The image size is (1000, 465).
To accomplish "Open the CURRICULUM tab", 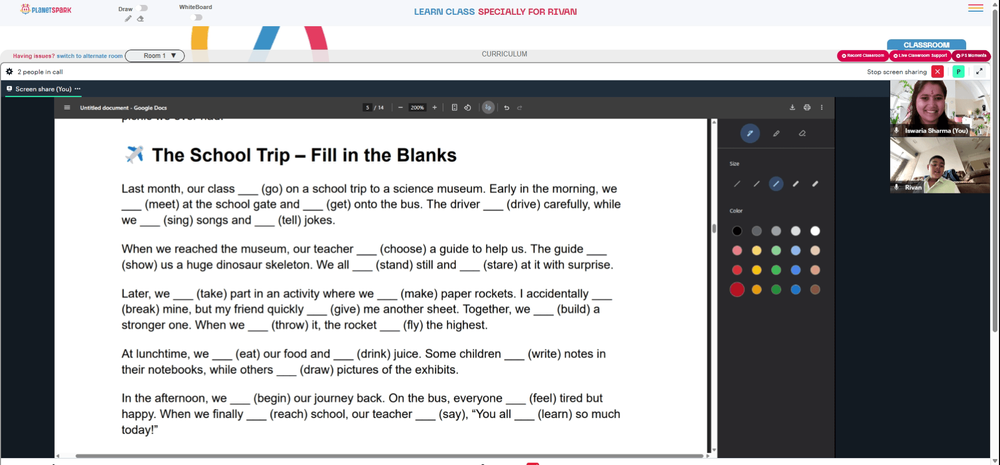I will 504,54.
